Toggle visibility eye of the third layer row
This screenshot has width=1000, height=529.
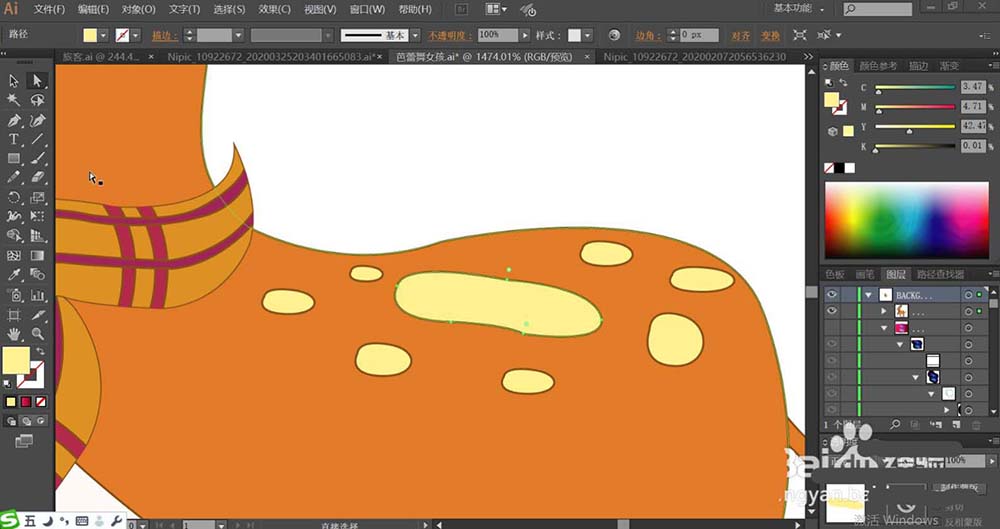coord(831,328)
